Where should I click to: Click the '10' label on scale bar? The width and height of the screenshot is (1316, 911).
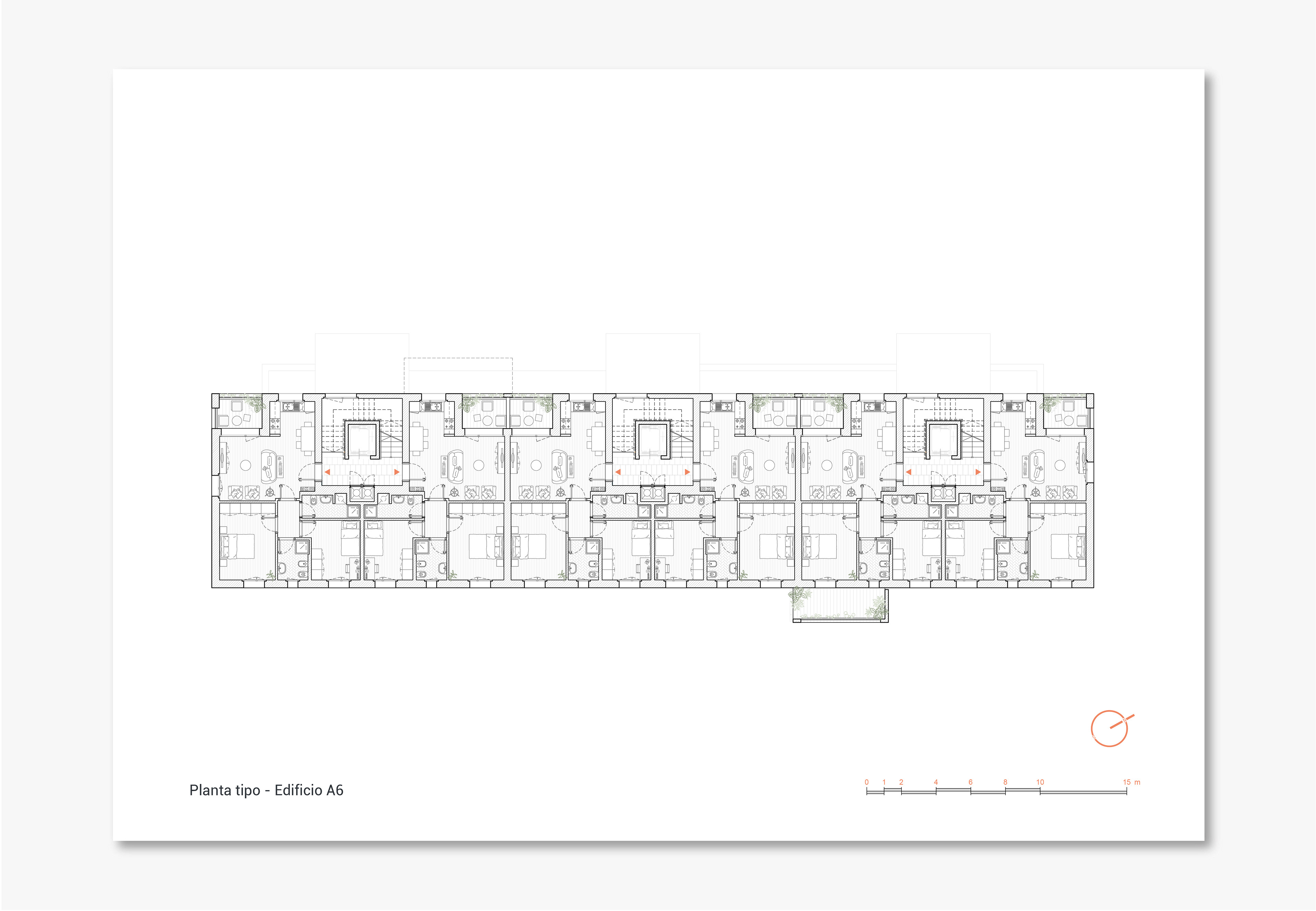pos(1040,782)
